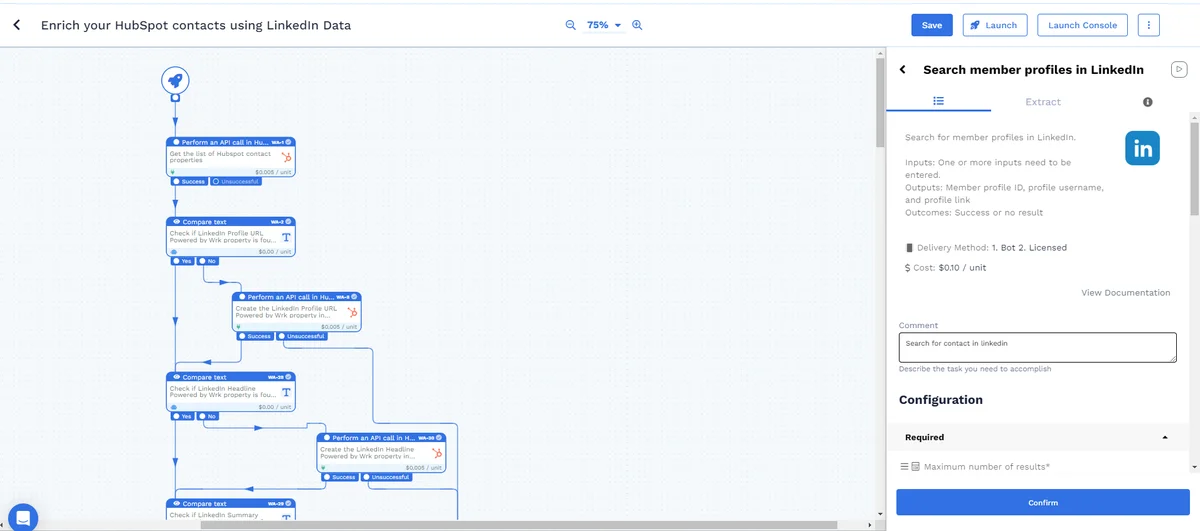Click the canvas vertical scrollbar down arrow
The image size is (1200, 531).
880,512
